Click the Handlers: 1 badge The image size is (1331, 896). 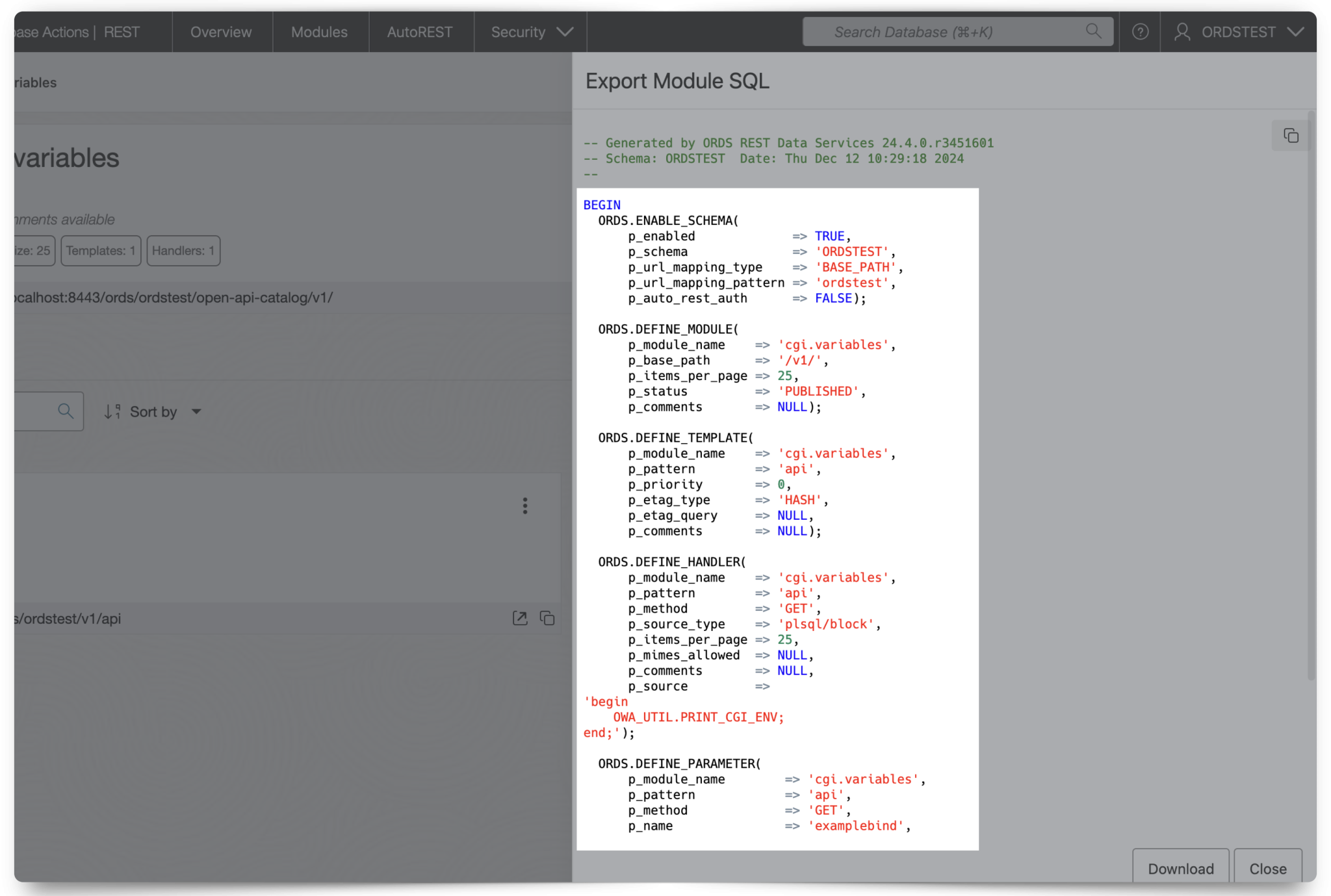(x=183, y=250)
